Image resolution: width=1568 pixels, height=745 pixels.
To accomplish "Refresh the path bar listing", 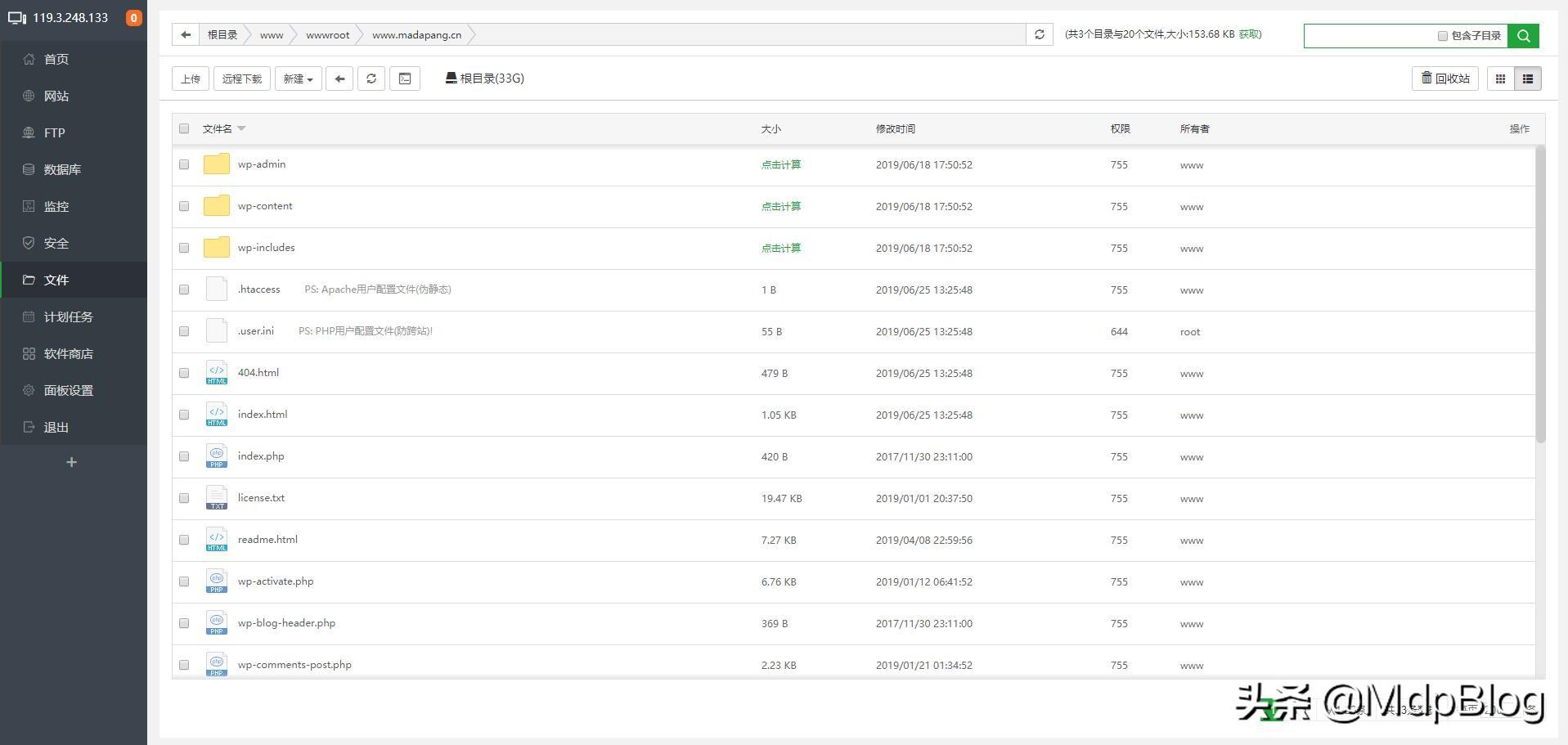I will click(x=1040, y=34).
